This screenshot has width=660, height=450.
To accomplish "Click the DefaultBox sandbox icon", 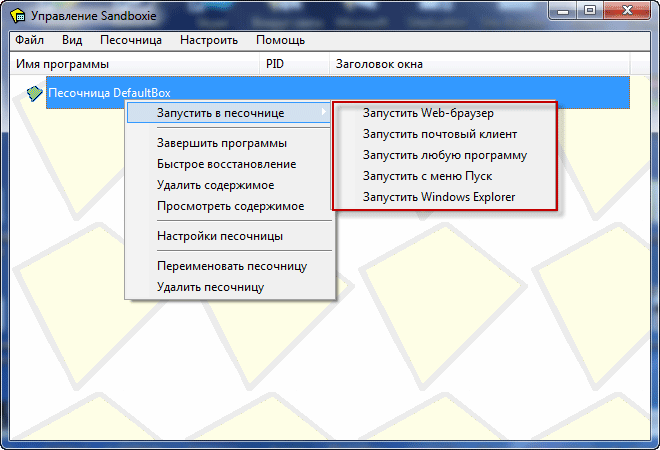I will [x=35, y=93].
